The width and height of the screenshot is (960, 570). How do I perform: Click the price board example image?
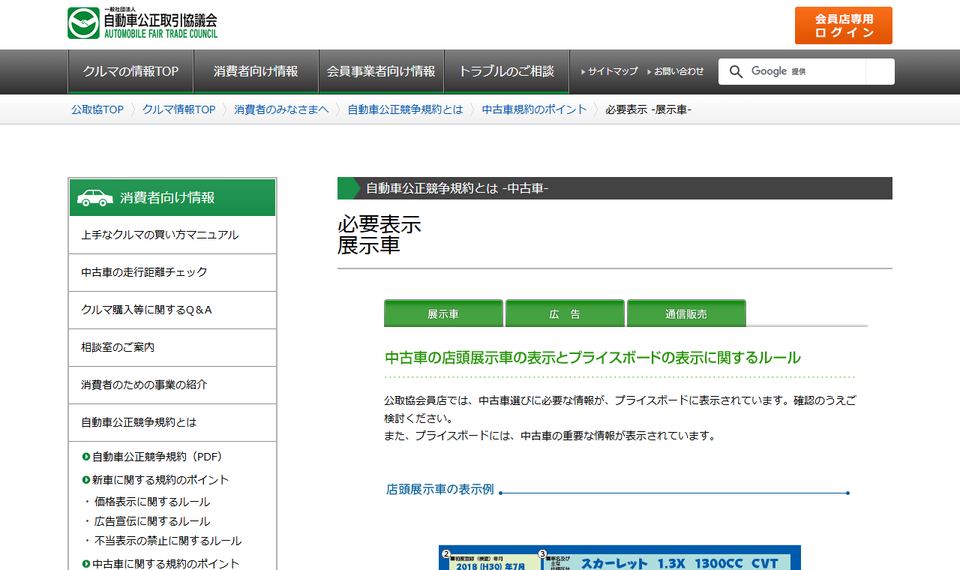tap(620, 558)
